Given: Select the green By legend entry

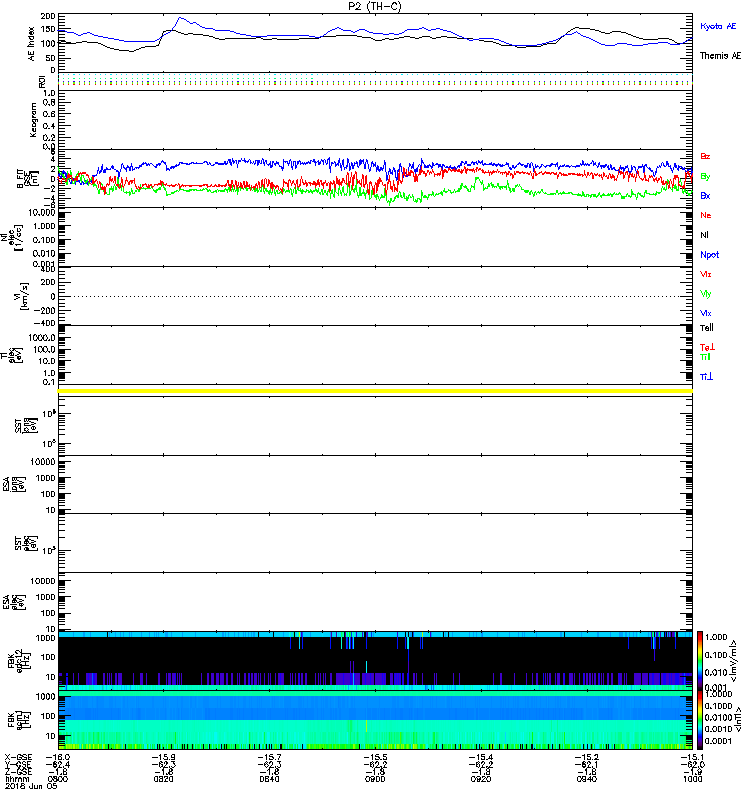Looking at the screenshot, I should pyautogui.click(x=706, y=176).
